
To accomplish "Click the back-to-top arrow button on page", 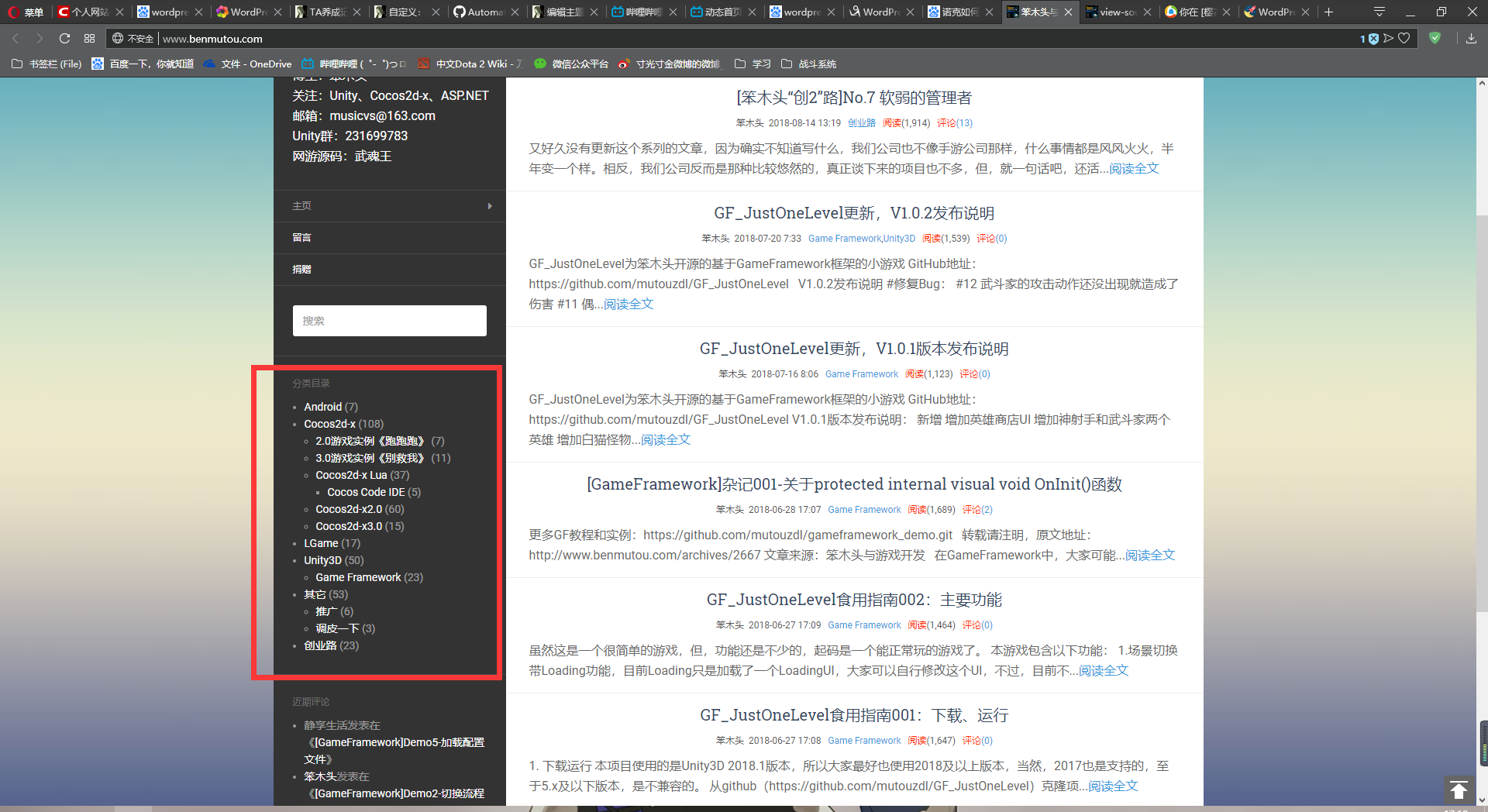I will 1459,790.
